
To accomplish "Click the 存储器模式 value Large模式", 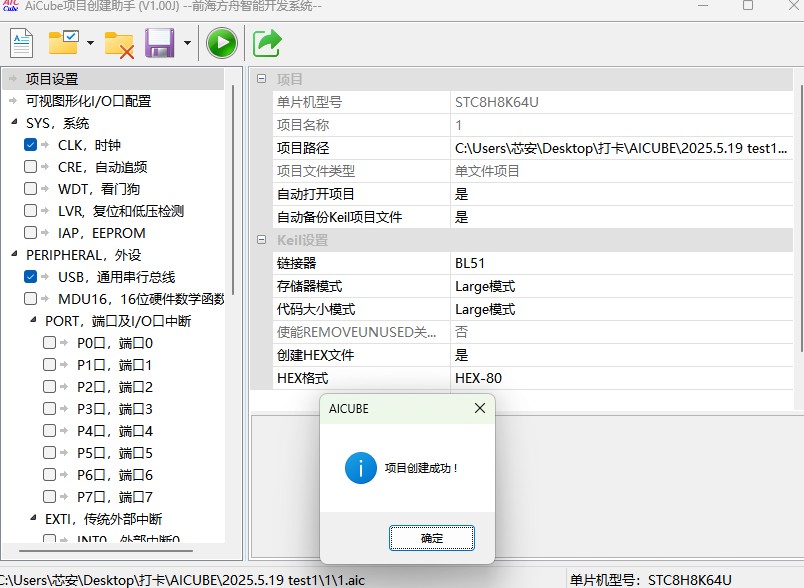I will [x=621, y=286].
